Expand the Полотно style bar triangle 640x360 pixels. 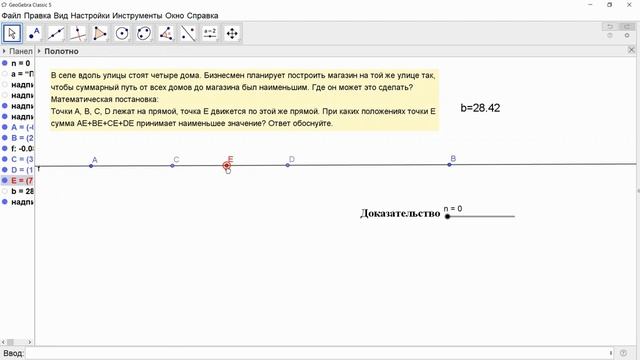click(39, 51)
